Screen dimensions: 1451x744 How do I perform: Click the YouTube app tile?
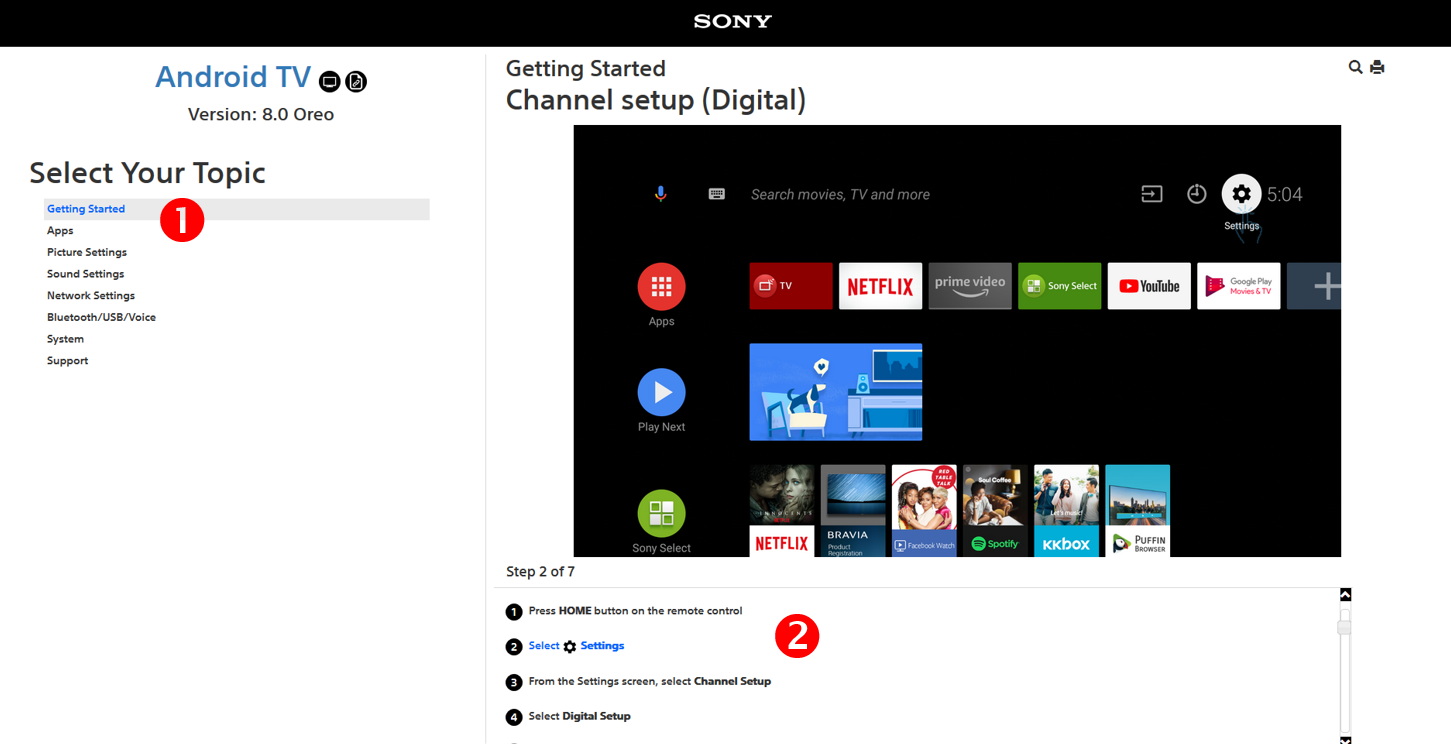pos(1149,286)
